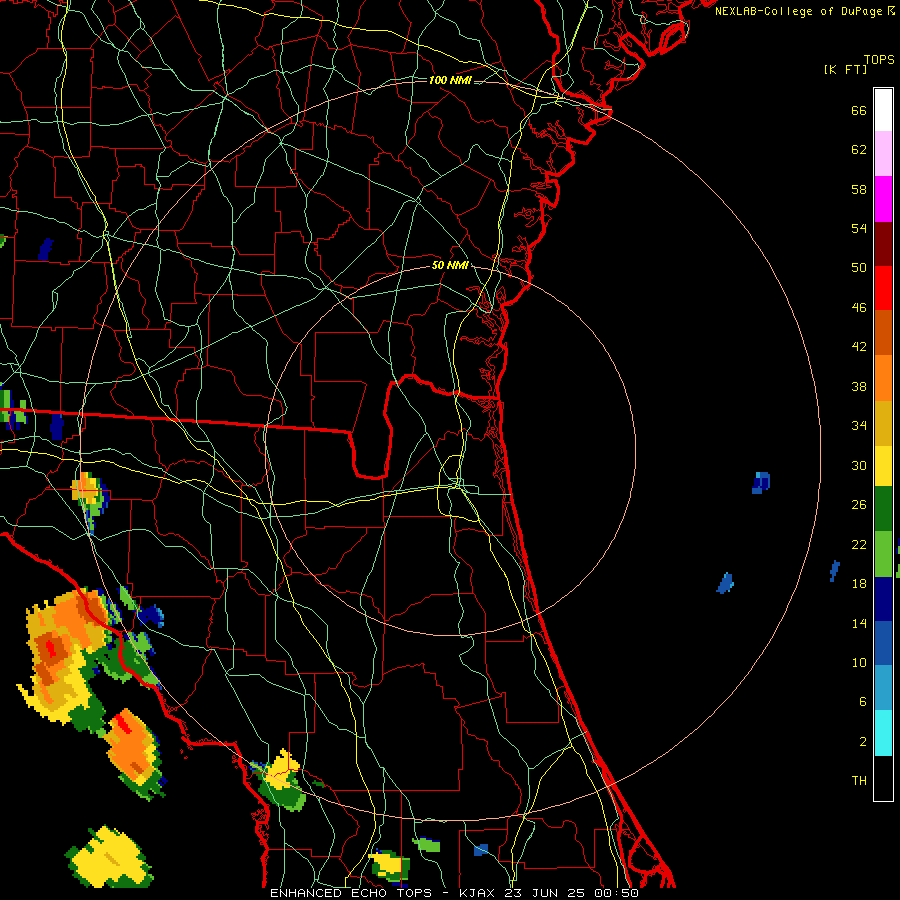Image resolution: width=900 pixels, height=900 pixels.
Task: Select the bright yellow legend swatch
Action: pos(883,465)
